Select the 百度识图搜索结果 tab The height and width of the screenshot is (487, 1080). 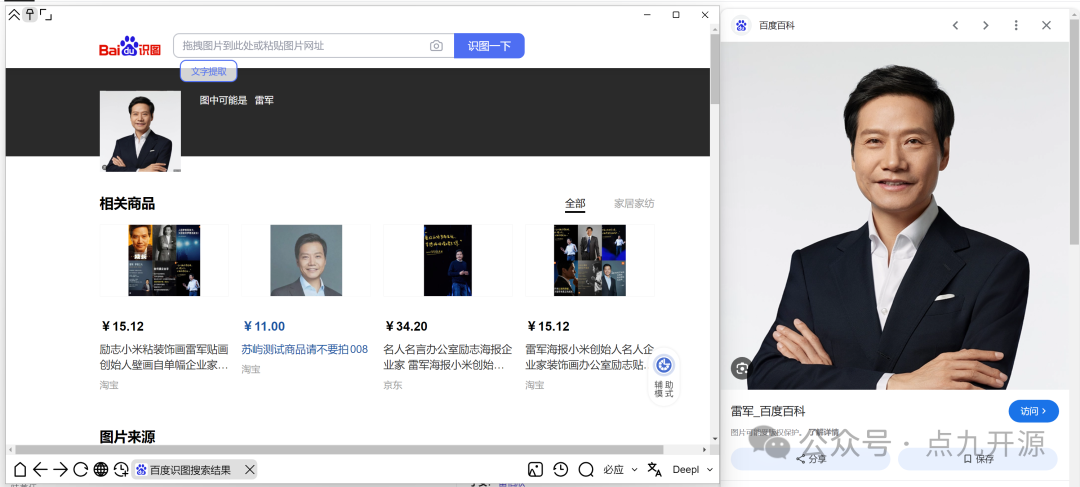tap(186, 470)
